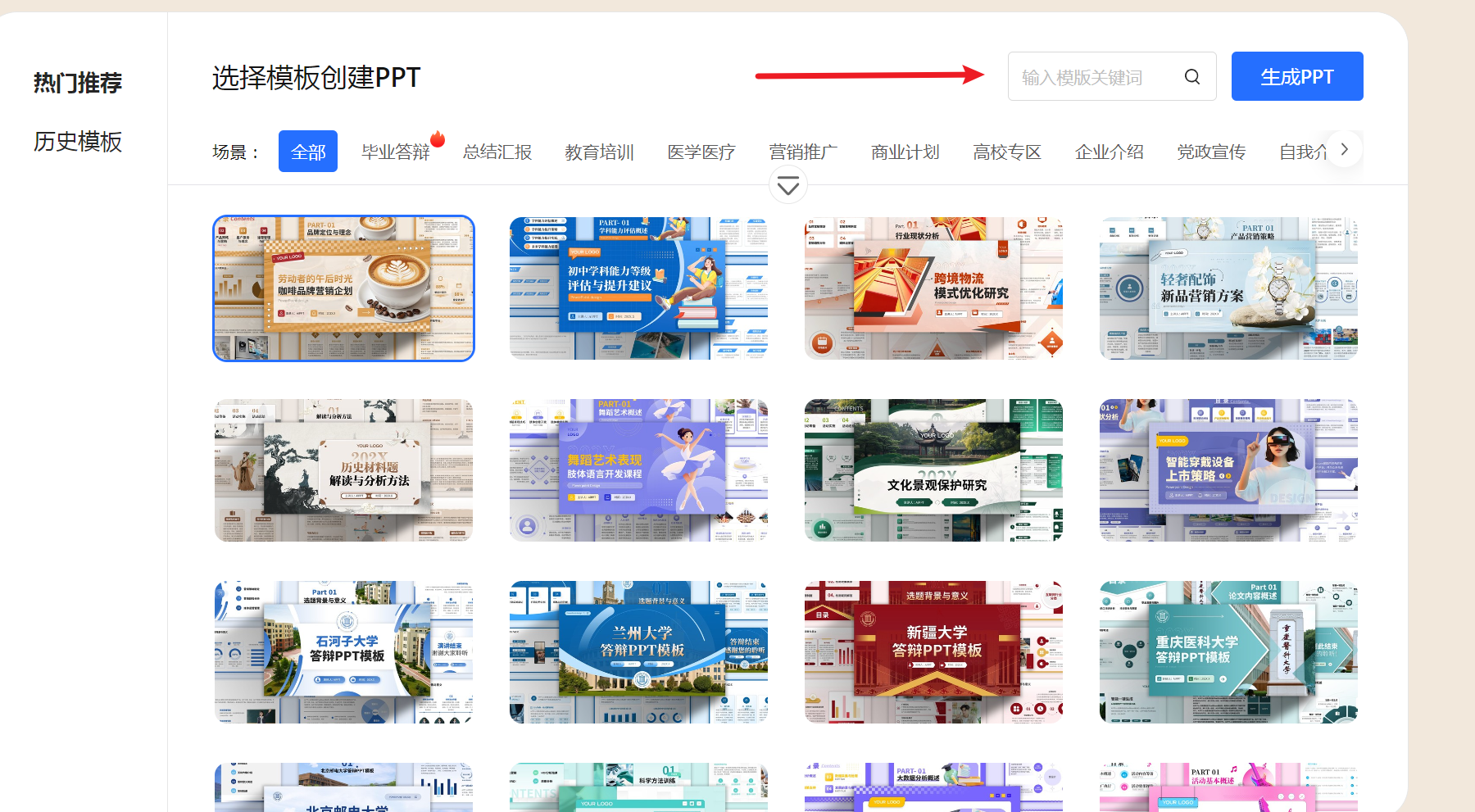Select the 医学医疗 scene filter
The image size is (1475, 812).
coord(701,152)
